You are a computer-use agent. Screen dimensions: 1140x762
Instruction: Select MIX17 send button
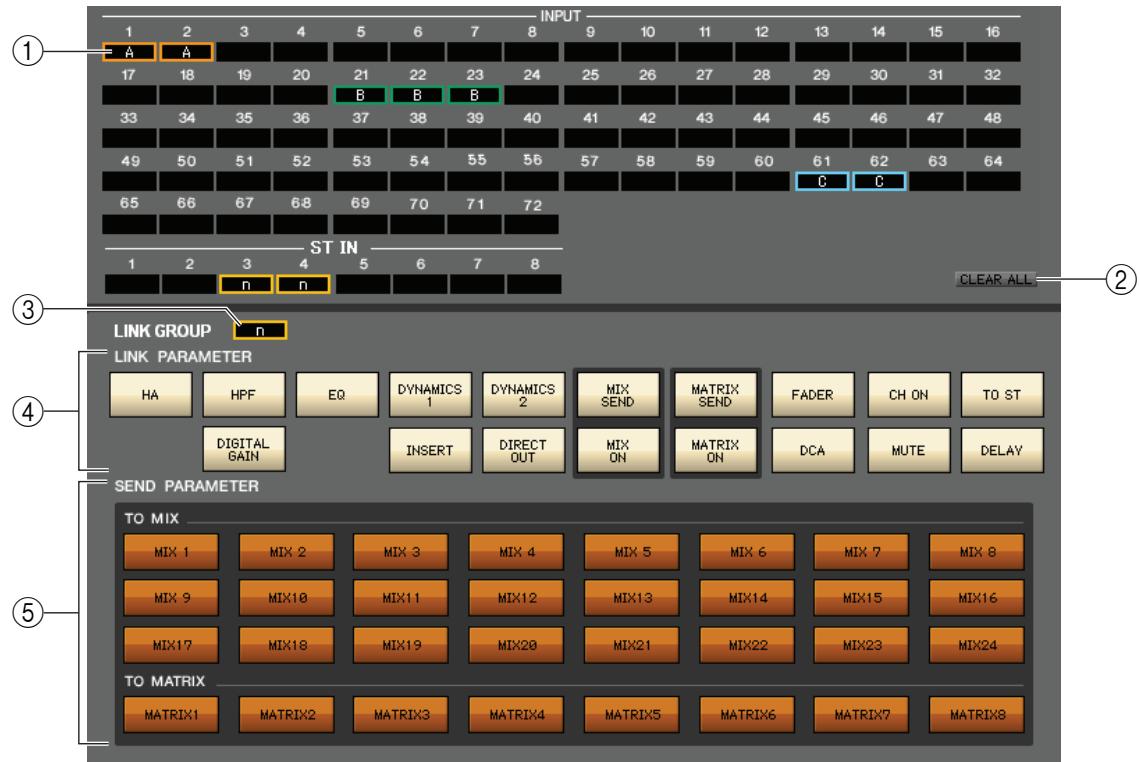pos(172,645)
